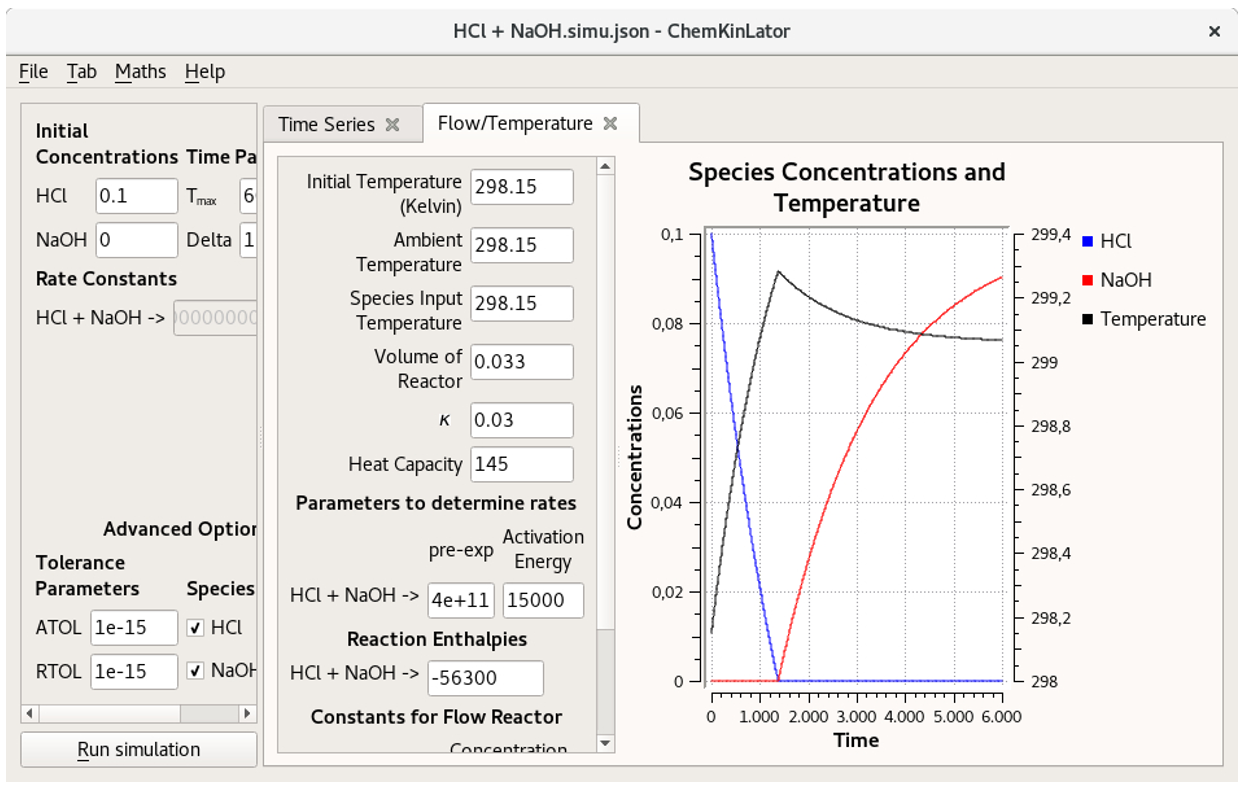1246x791 pixels.
Task: Switch to the Time Series tab
Action: (x=330, y=123)
